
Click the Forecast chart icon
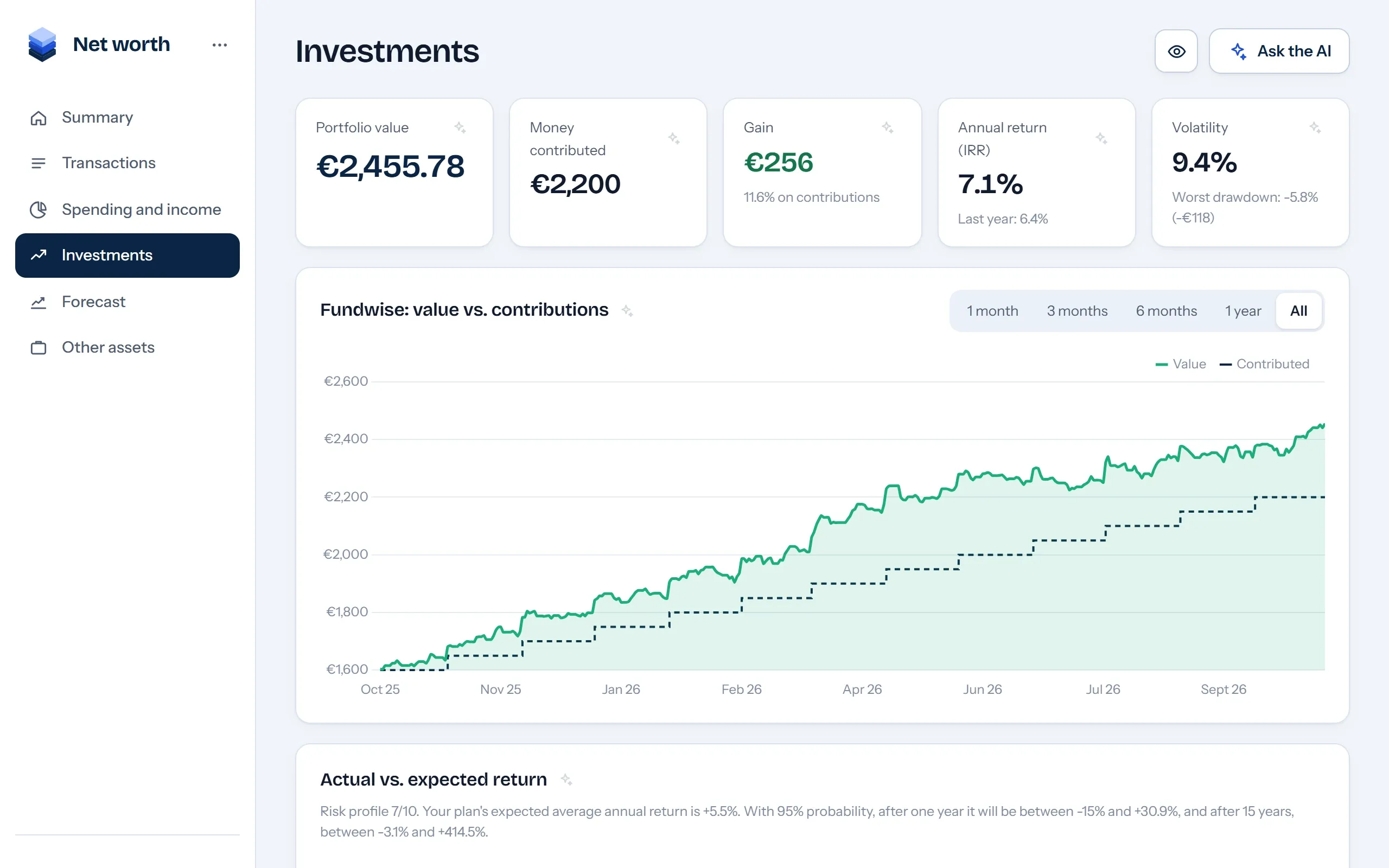(x=39, y=302)
